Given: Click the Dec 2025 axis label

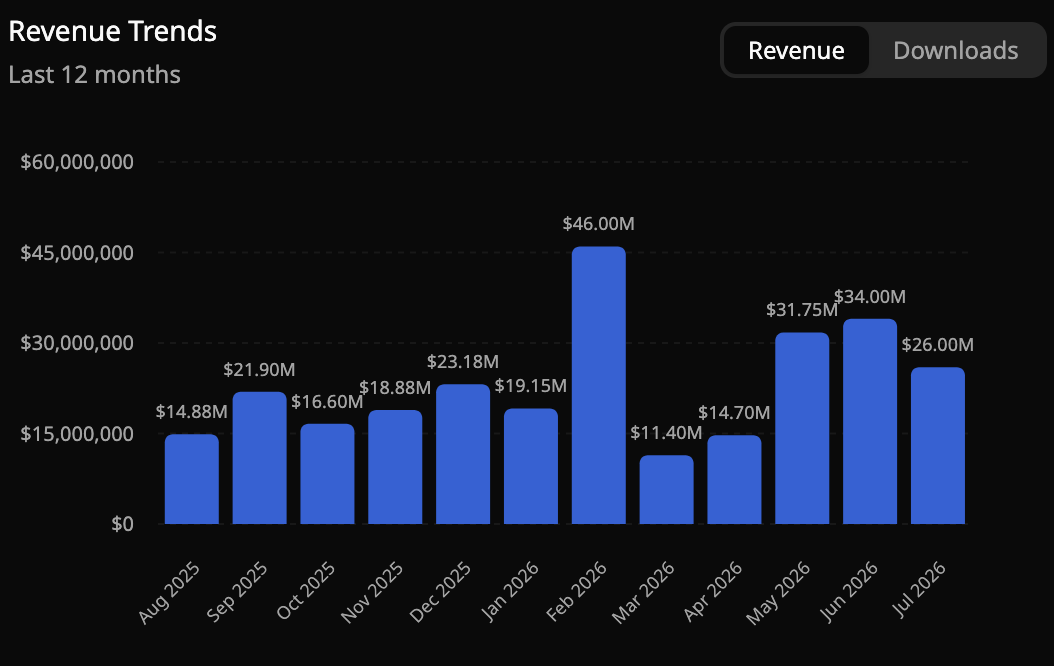Looking at the screenshot, I should click(440, 592).
